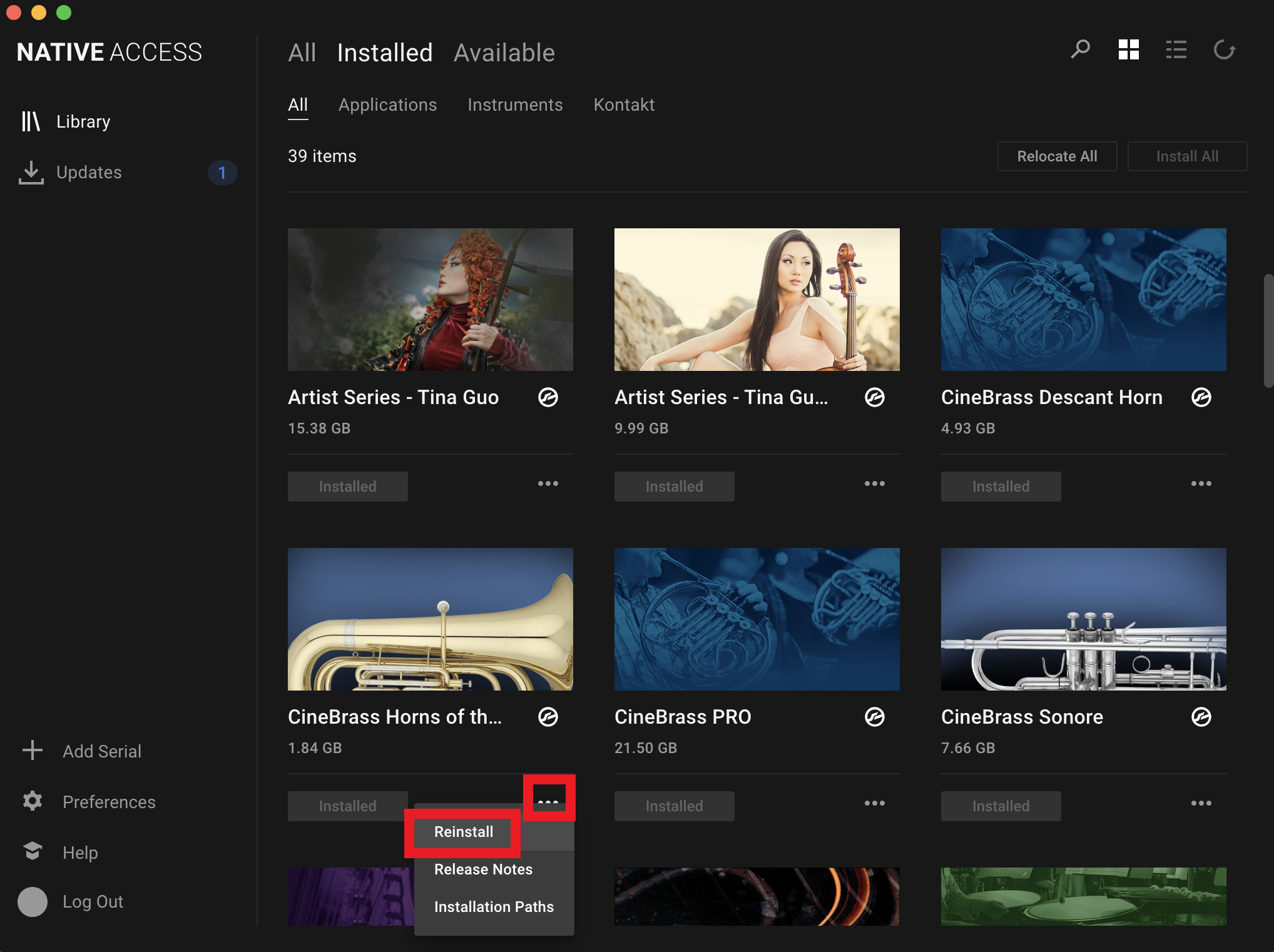Click the Updates count badge showing 1

tap(222, 173)
